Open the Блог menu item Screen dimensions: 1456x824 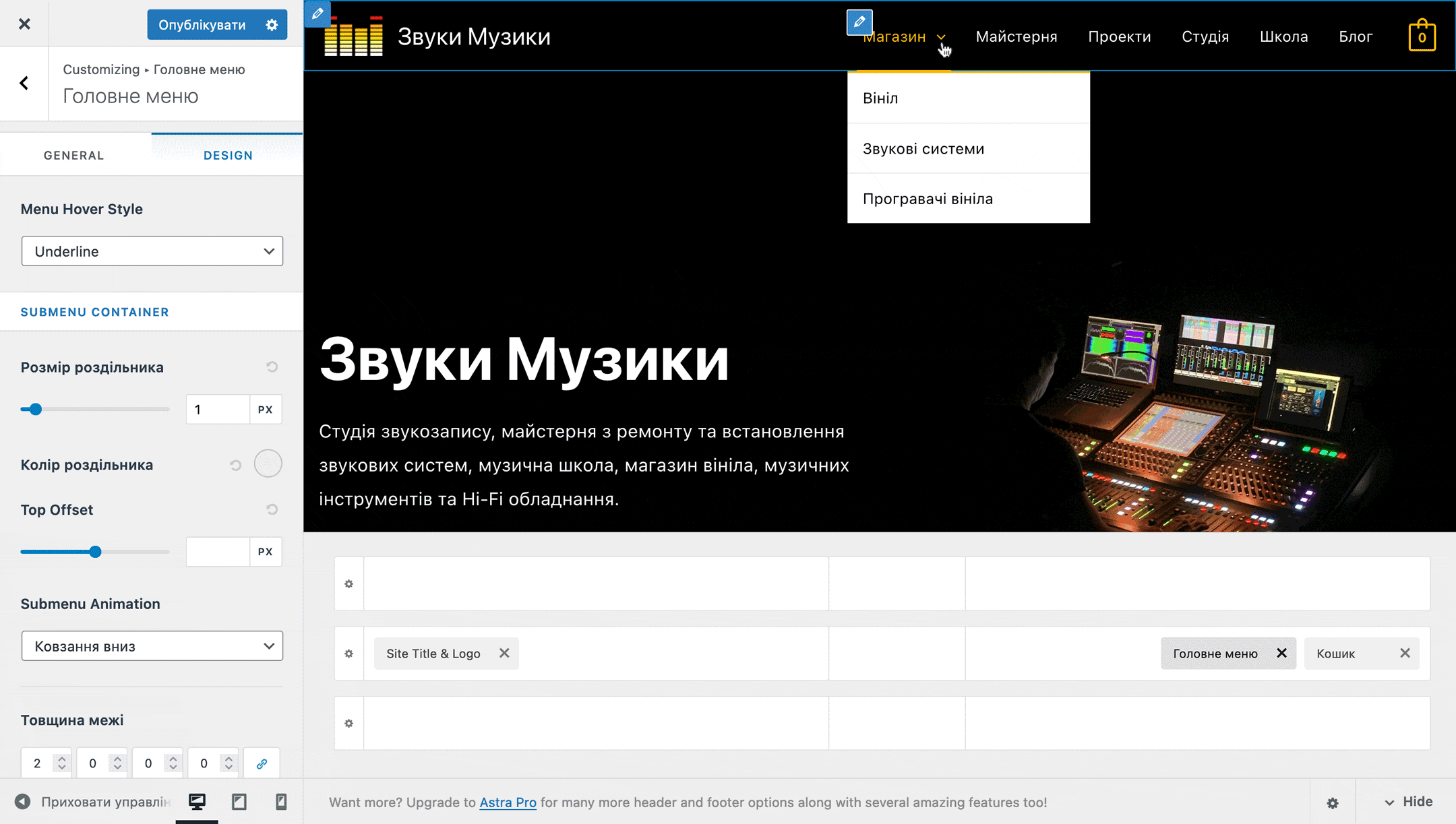1356,37
